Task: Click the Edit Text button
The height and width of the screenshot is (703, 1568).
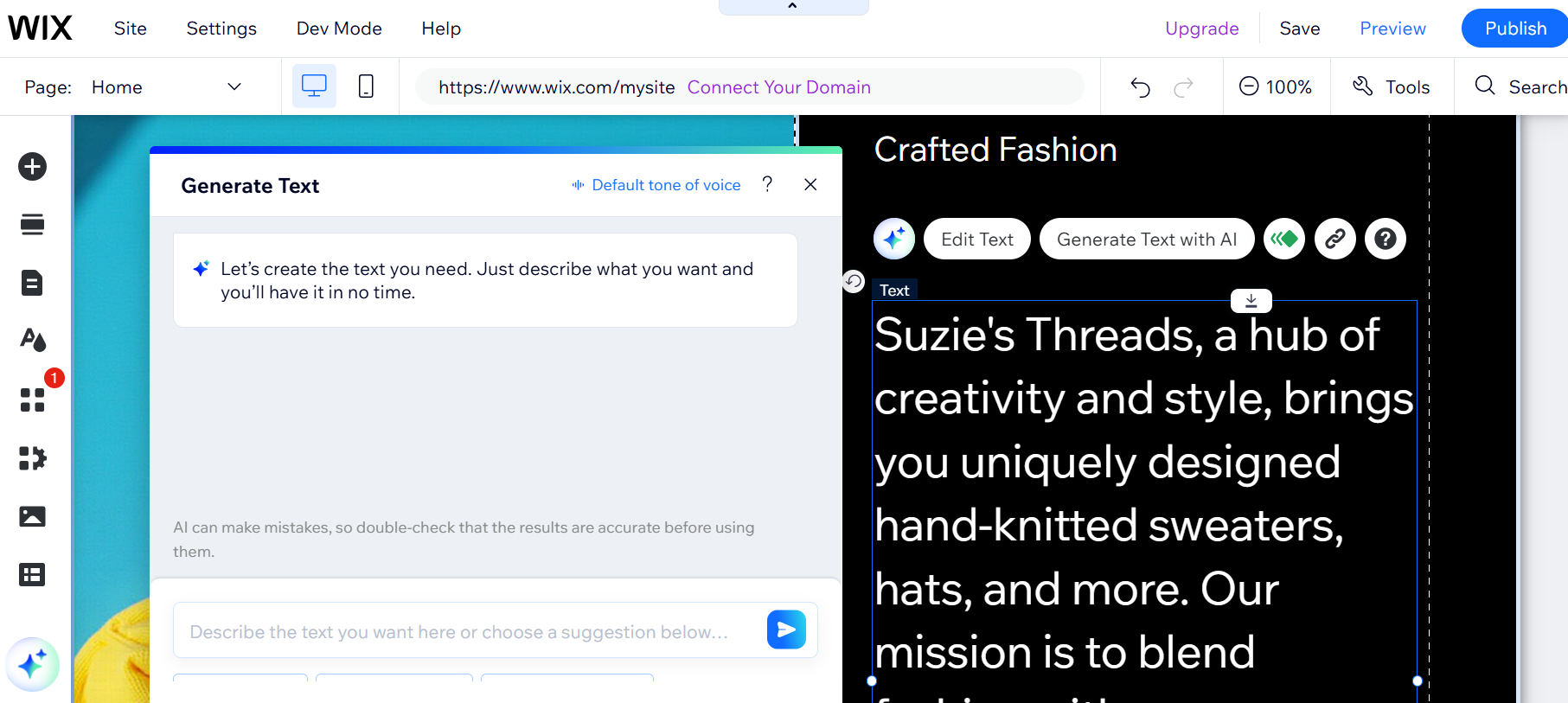Action: click(x=976, y=240)
